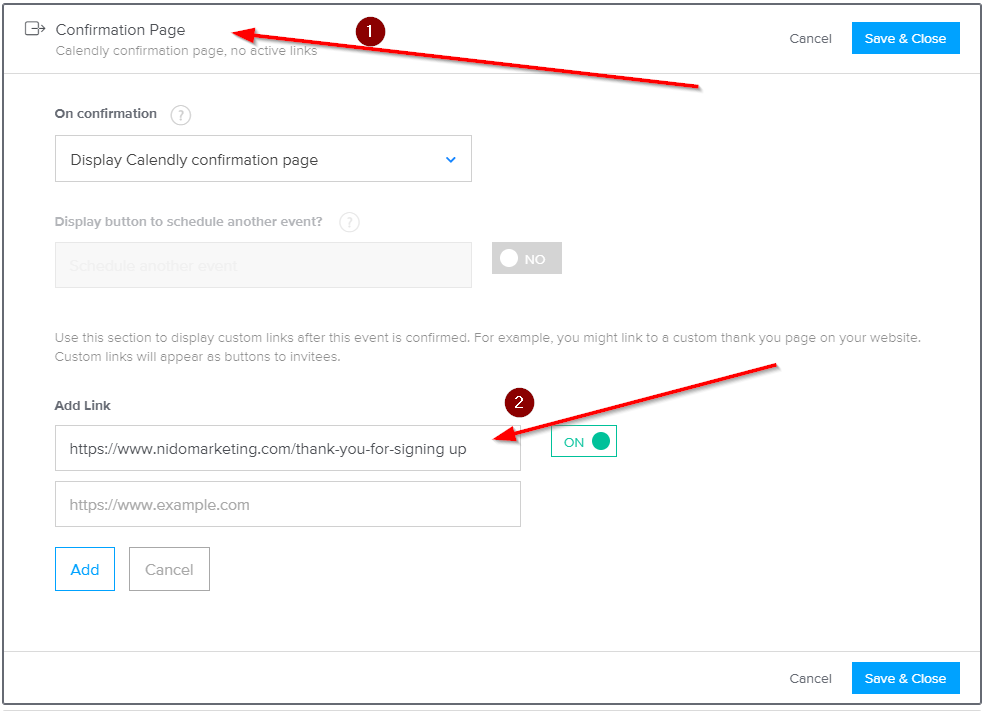The height and width of the screenshot is (711, 985).
Task: Click help icon beside schedule another event label
Action: click(x=349, y=222)
